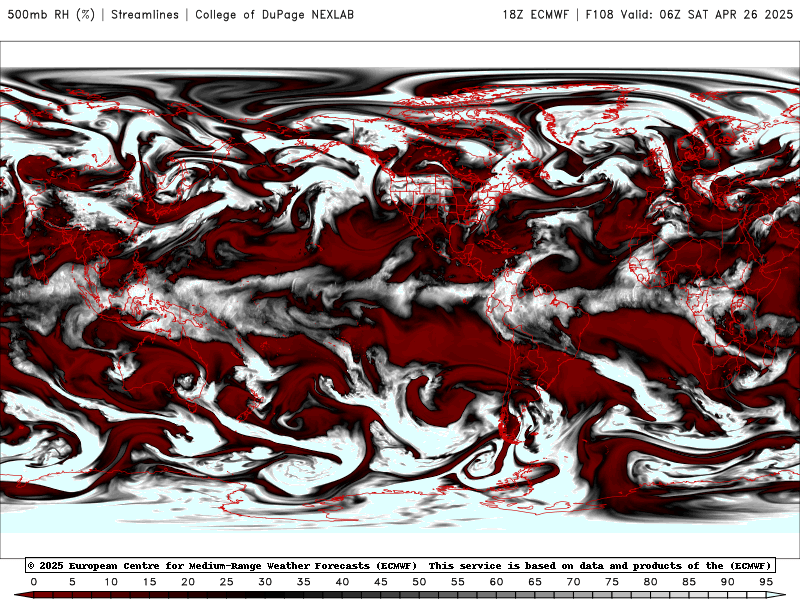Click the "55" label on the color scale
800x600 pixels.
[458, 582]
